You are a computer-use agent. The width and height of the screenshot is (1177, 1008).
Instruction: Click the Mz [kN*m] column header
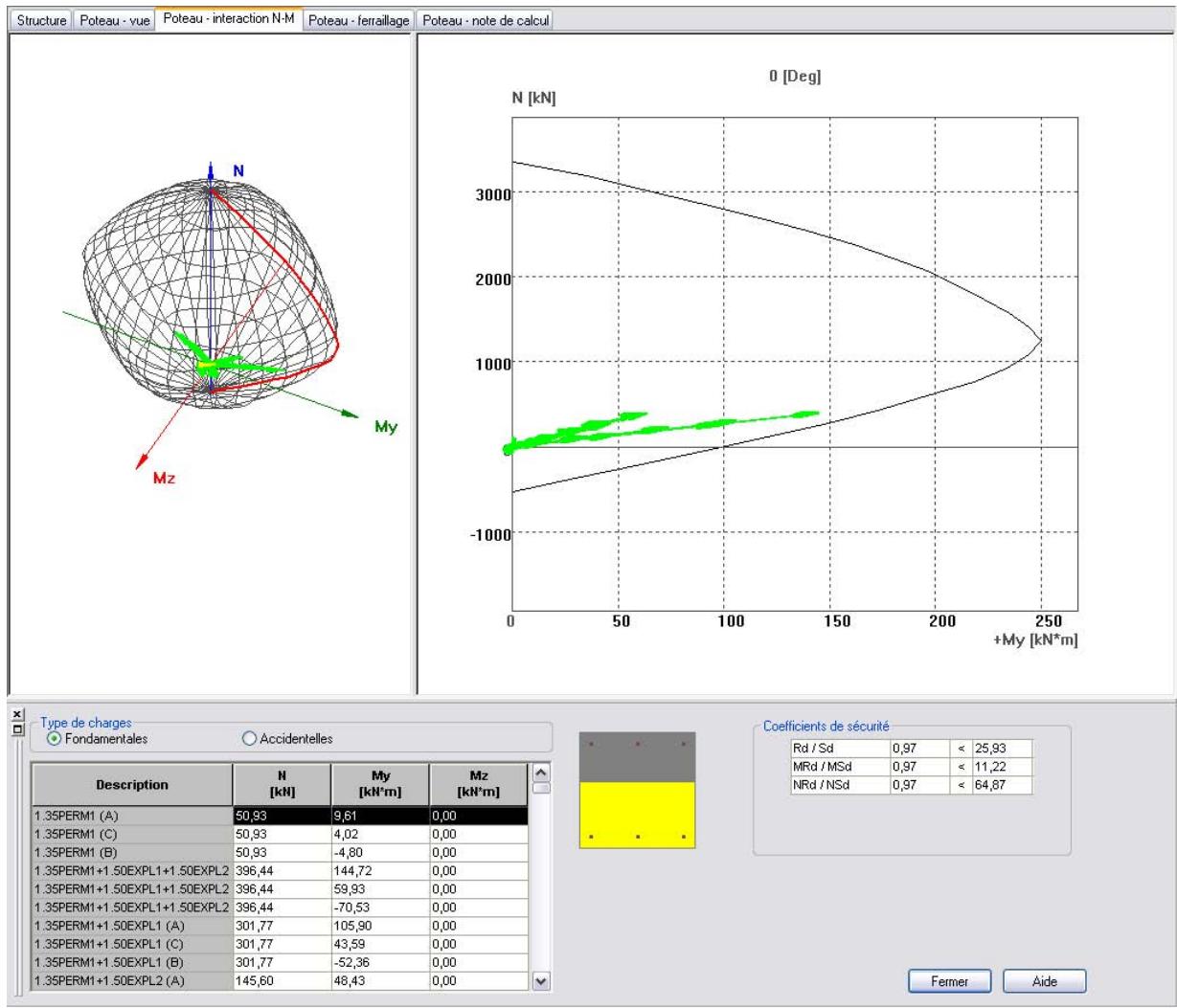[479, 785]
